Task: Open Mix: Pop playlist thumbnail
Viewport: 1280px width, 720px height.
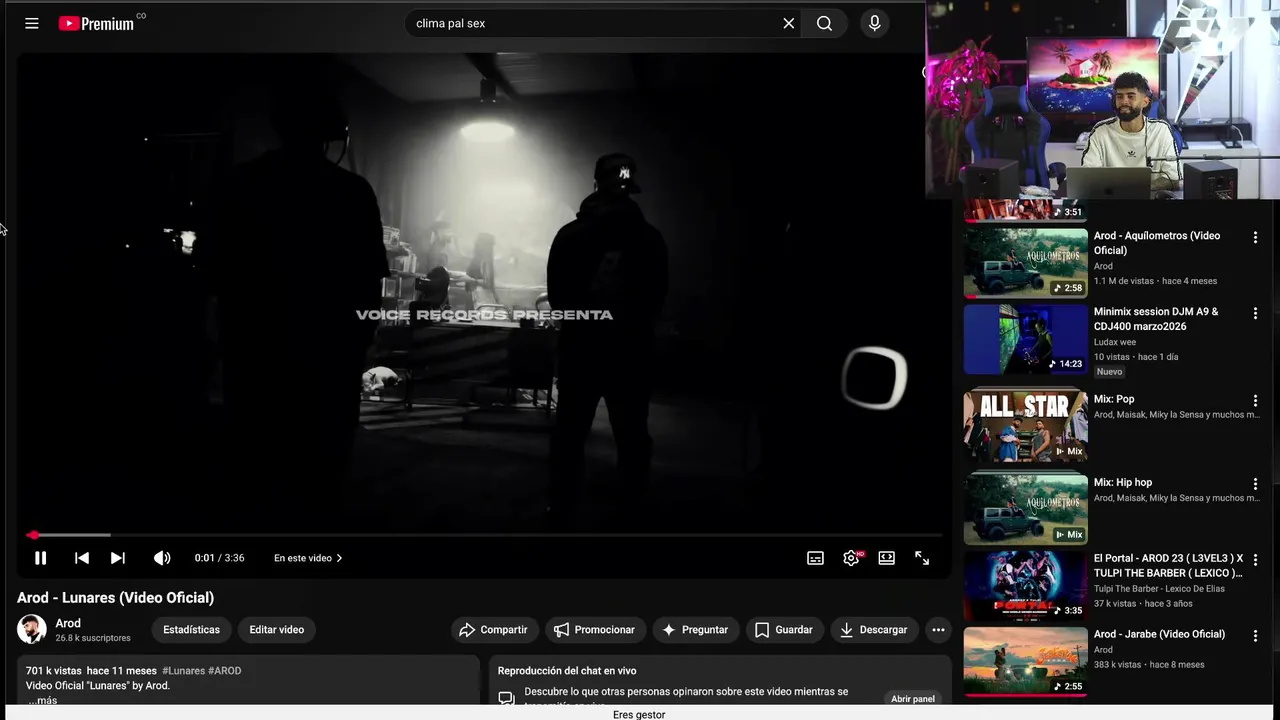Action: (x=1025, y=426)
